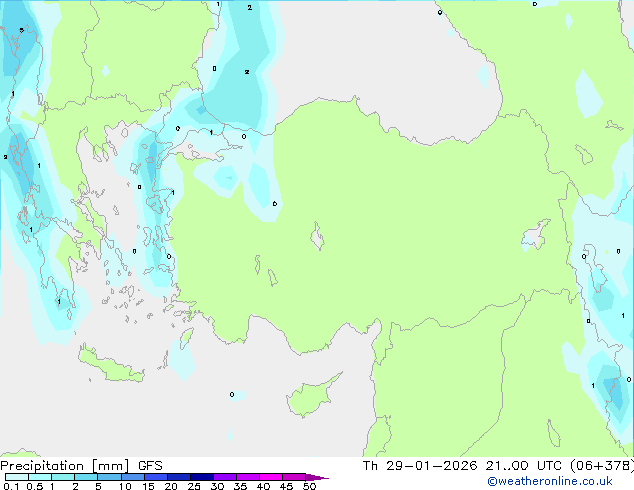Image resolution: width=634 pixels, height=490 pixels.
Task: Select the 20–25 mm legend swatch
Action: click(178, 477)
